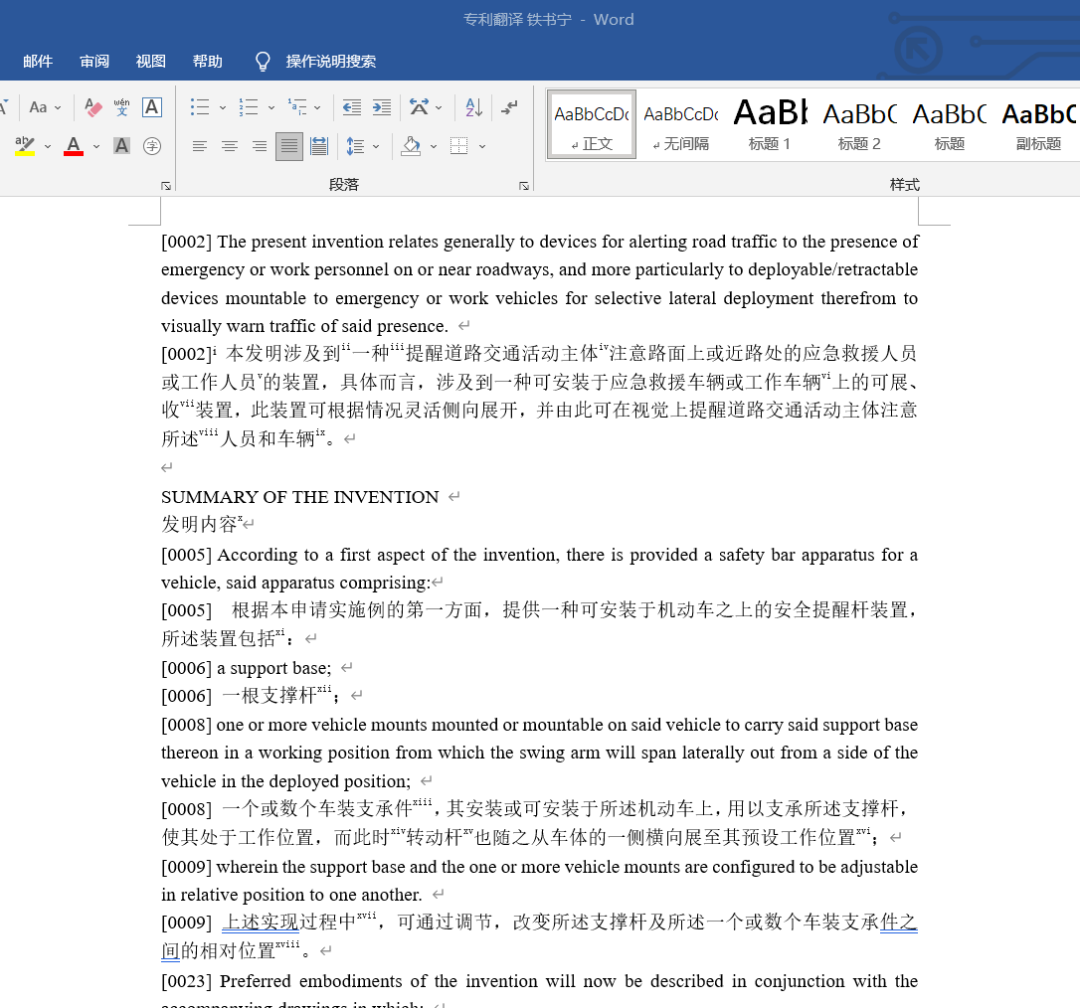Screen dimensions: 1080x1008
Task: Click the Asian layout icon
Action: click(419, 107)
